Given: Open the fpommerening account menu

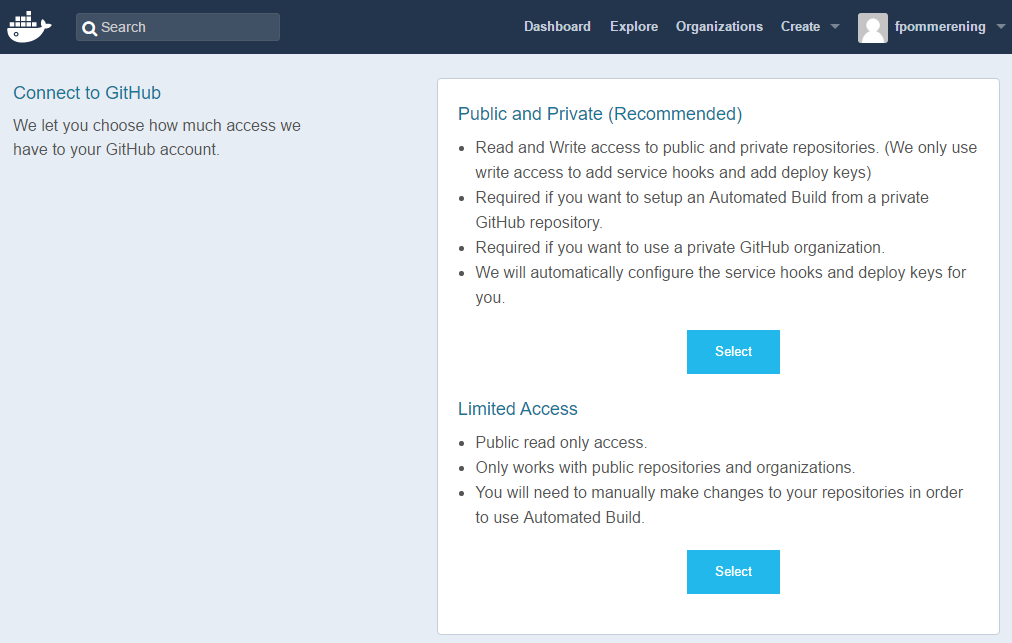Looking at the screenshot, I should point(940,26).
